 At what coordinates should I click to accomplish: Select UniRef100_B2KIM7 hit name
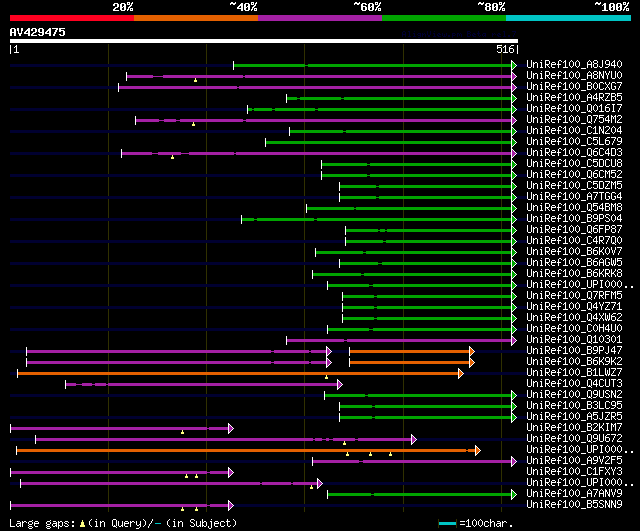click(x=574, y=428)
